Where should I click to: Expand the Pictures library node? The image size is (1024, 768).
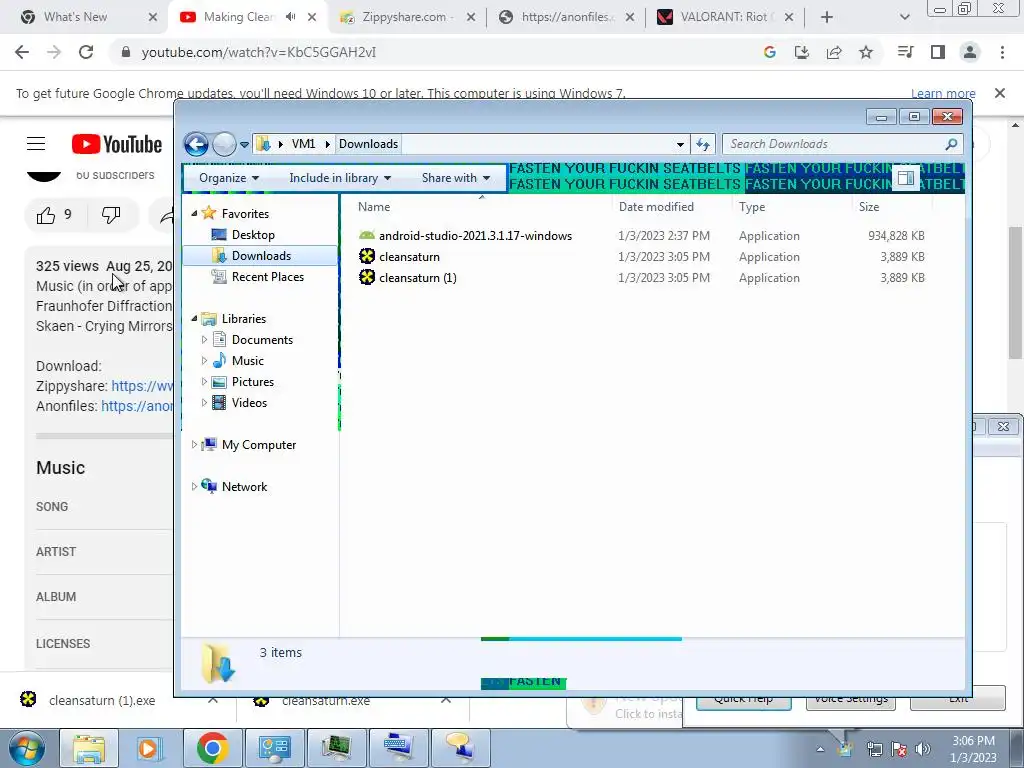[x=204, y=381]
